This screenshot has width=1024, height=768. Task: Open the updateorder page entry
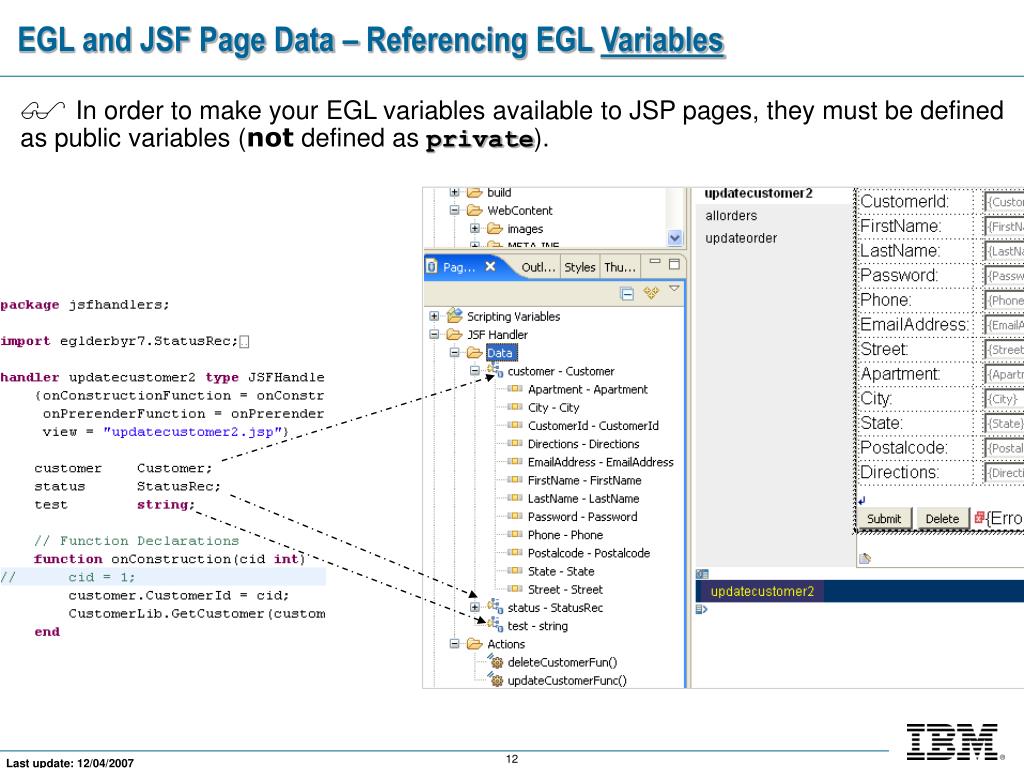coord(741,238)
